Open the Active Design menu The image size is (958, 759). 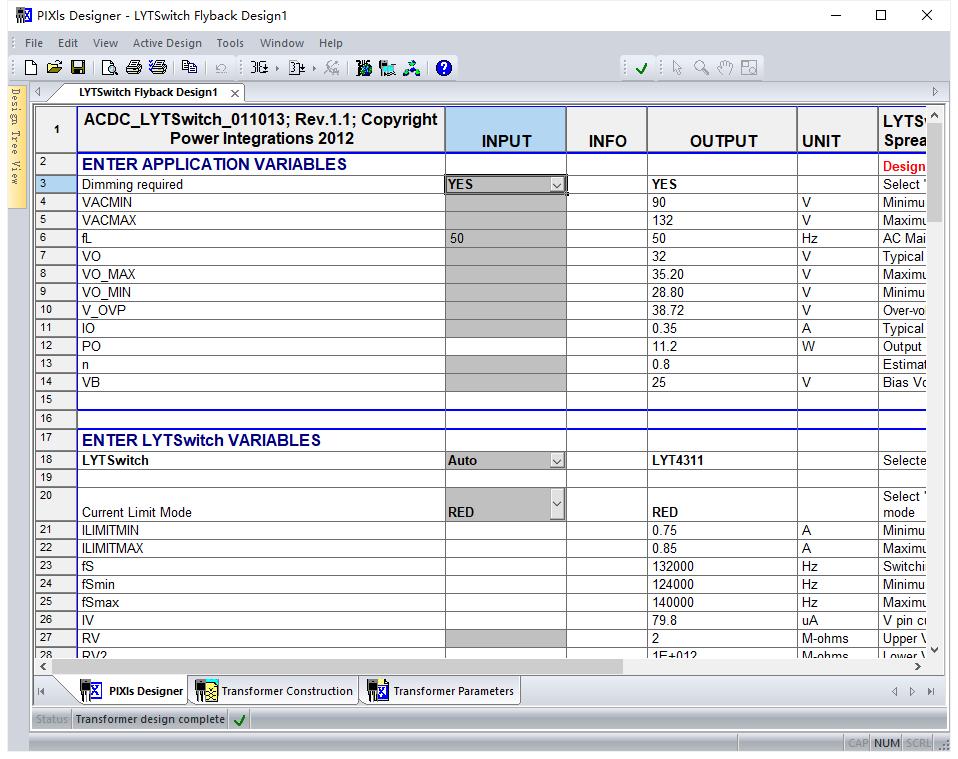pos(167,43)
